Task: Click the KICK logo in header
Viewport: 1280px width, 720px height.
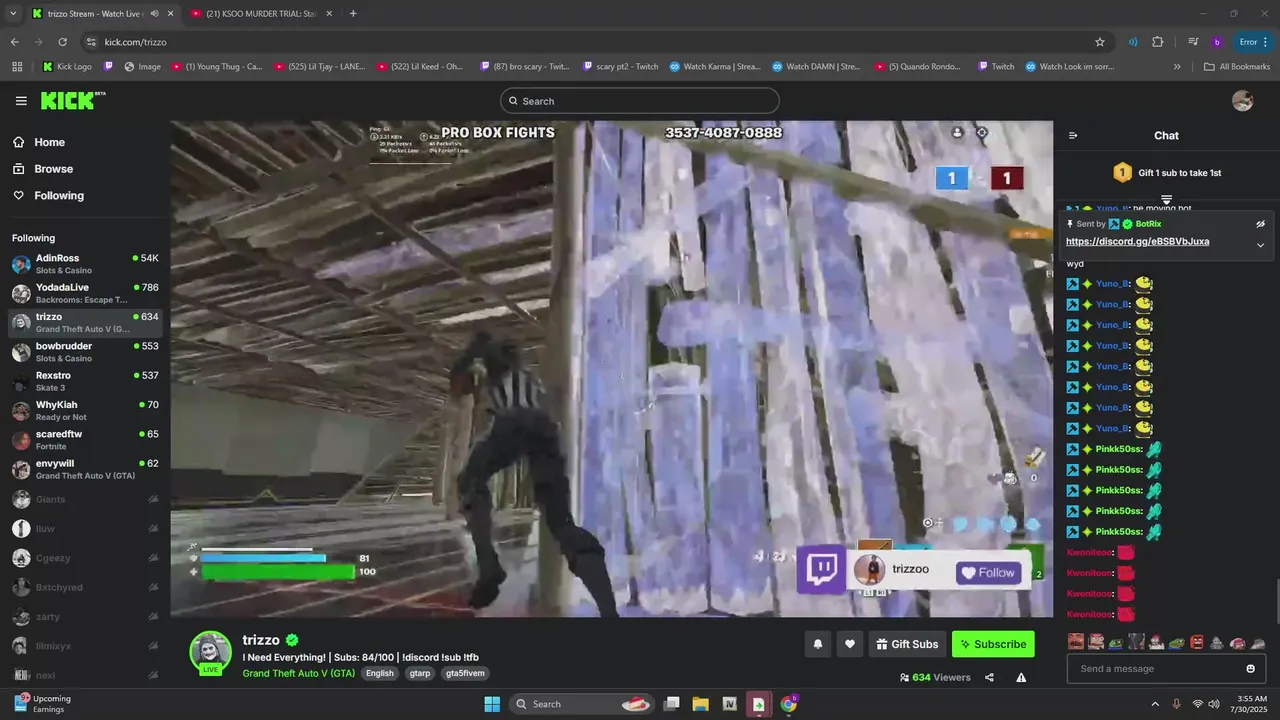Action: tap(72, 100)
